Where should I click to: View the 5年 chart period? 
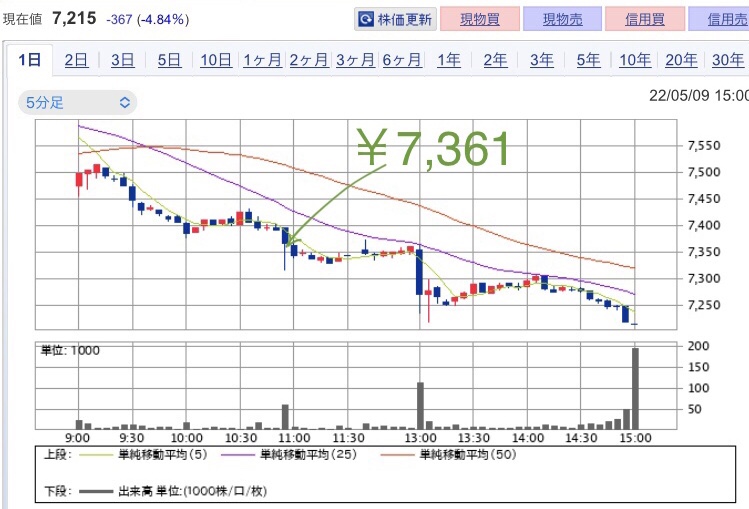588,60
